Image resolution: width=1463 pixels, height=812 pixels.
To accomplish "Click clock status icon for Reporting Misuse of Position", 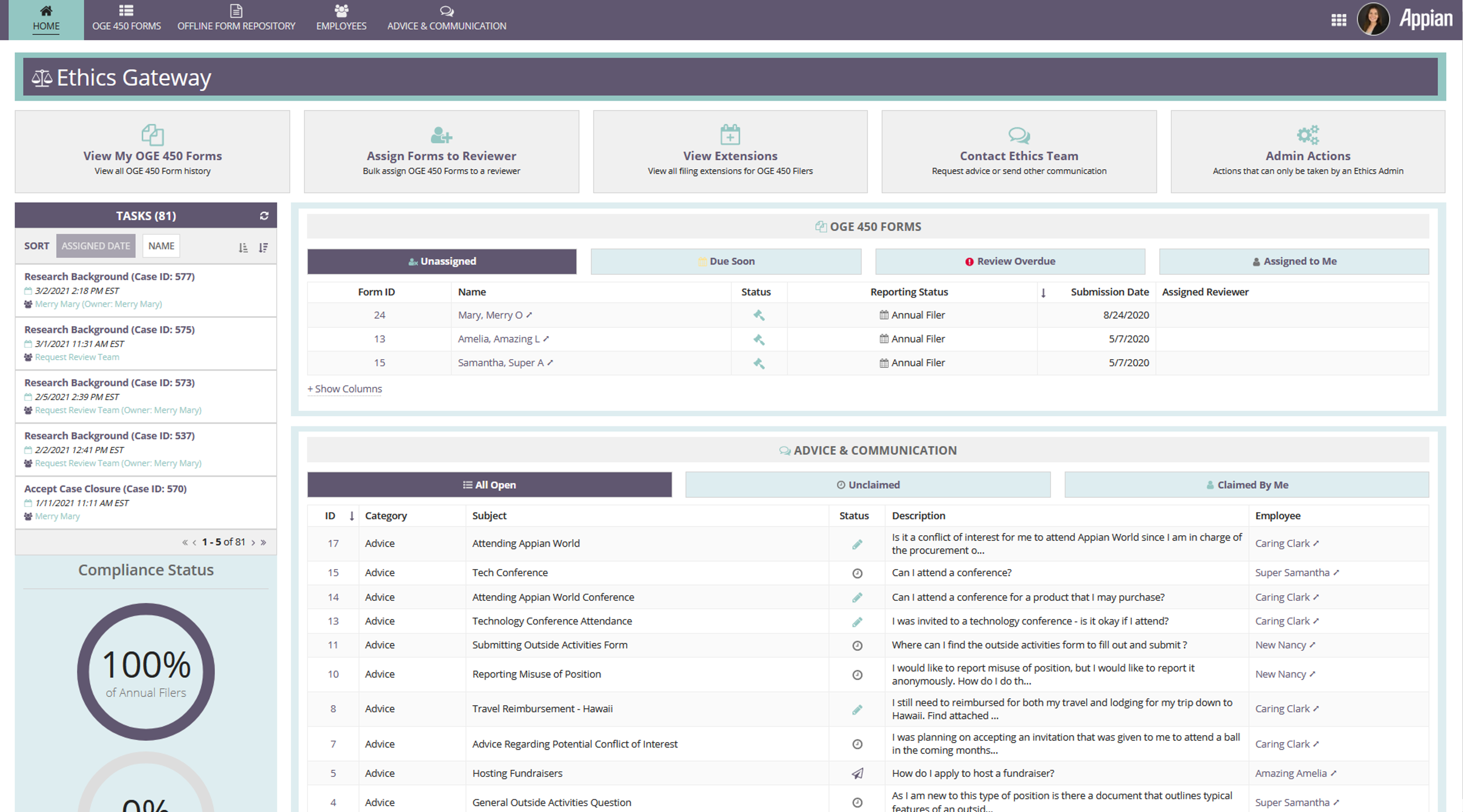I will tap(858, 675).
